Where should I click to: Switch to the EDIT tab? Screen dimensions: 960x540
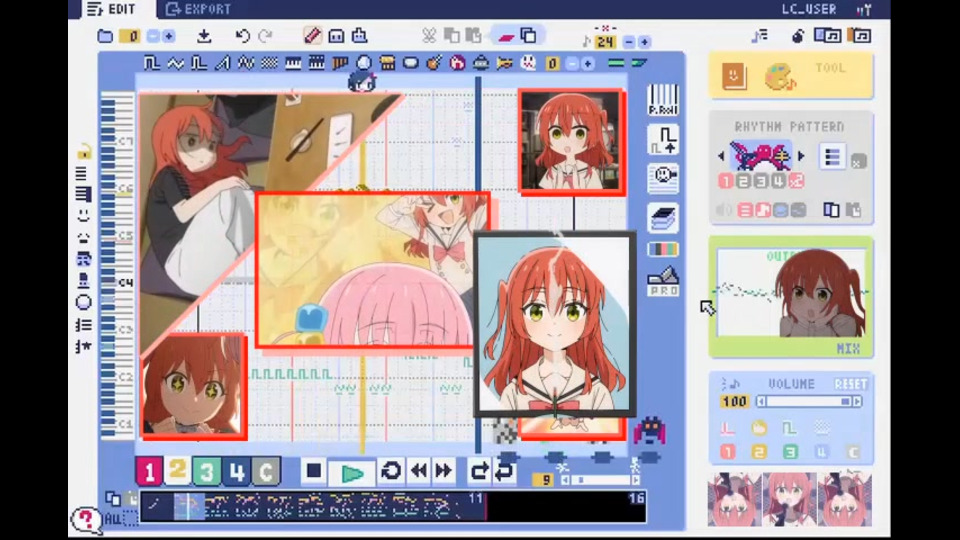pyautogui.click(x=111, y=9)
